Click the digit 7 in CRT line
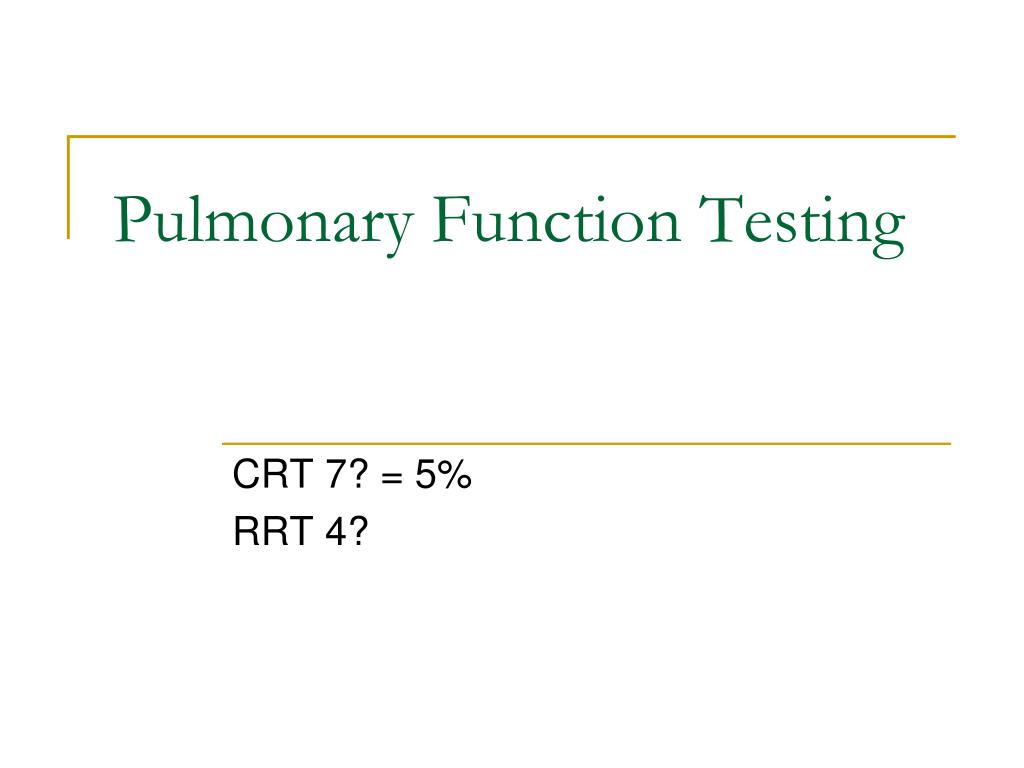This screenshot has height=768, width=1024. tap(335, 474)
